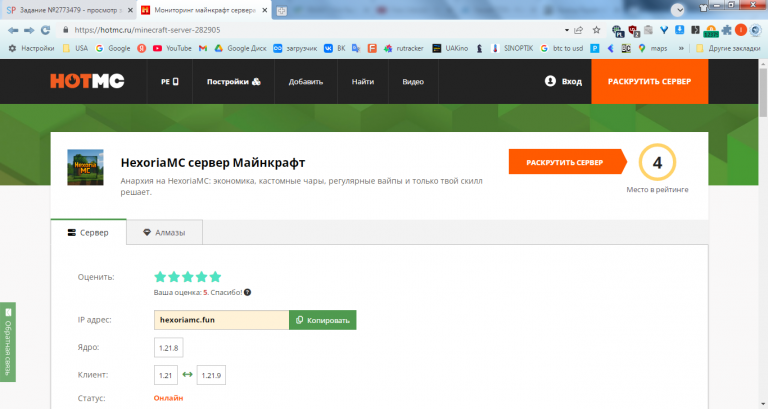
Task: Open the Другие закладки folder
Action: pyautogui.click(x=728, y=48)
